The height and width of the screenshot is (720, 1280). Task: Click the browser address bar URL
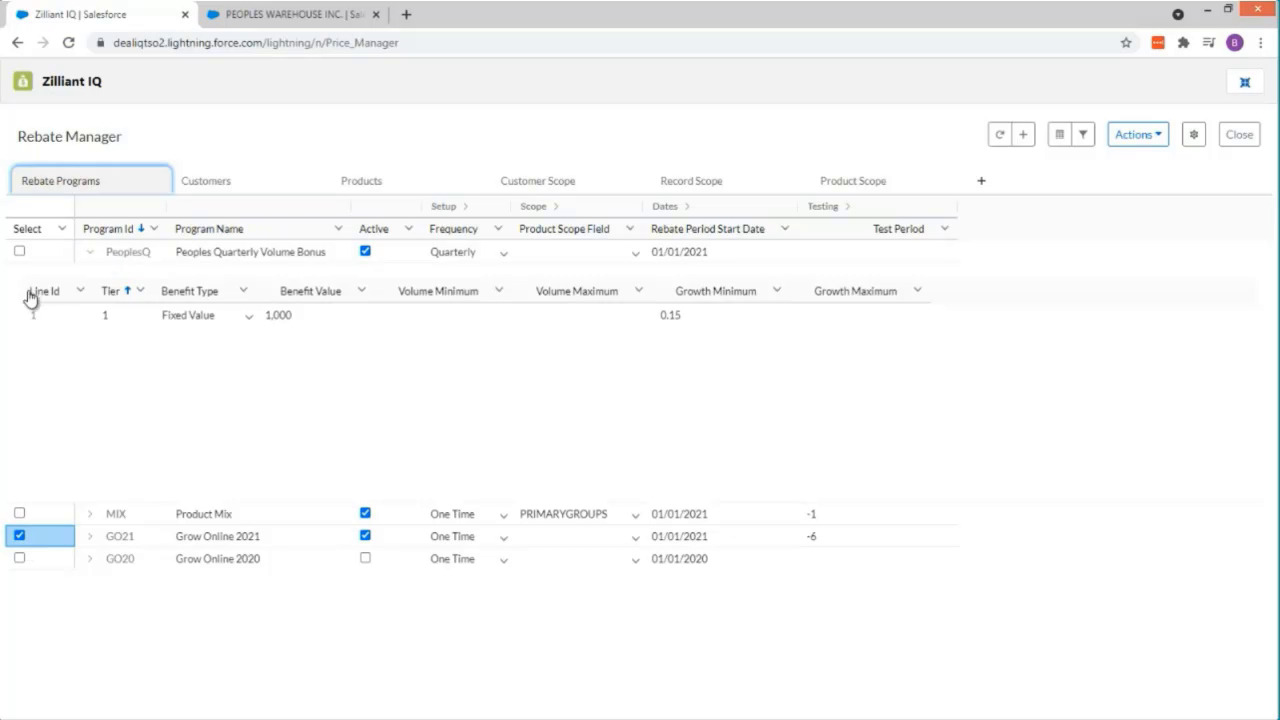point(255,43)
